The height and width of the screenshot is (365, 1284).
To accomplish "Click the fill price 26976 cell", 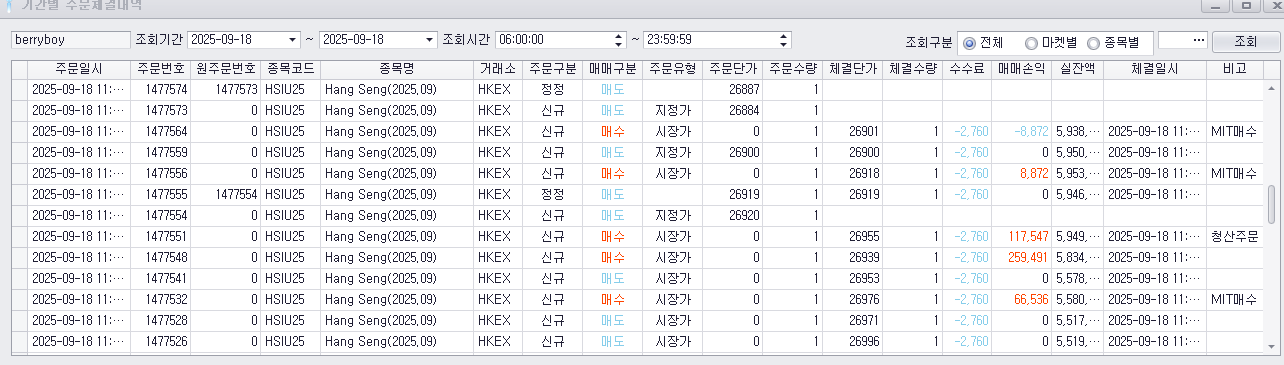I will [853, 299].
